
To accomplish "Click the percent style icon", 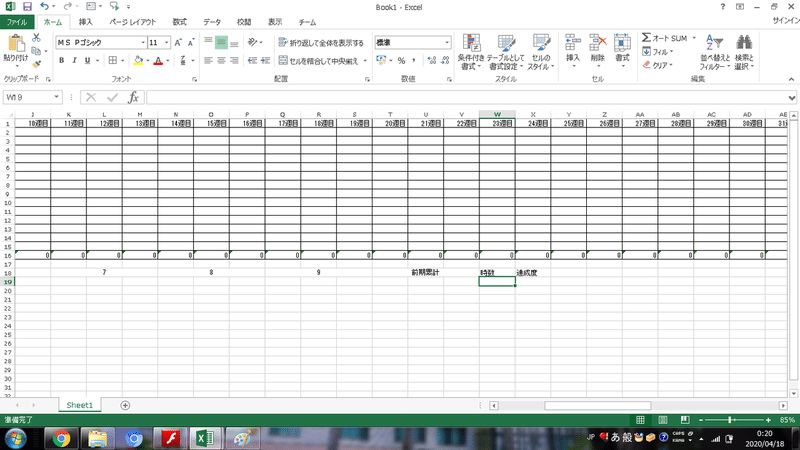I will tap(402, 61).
